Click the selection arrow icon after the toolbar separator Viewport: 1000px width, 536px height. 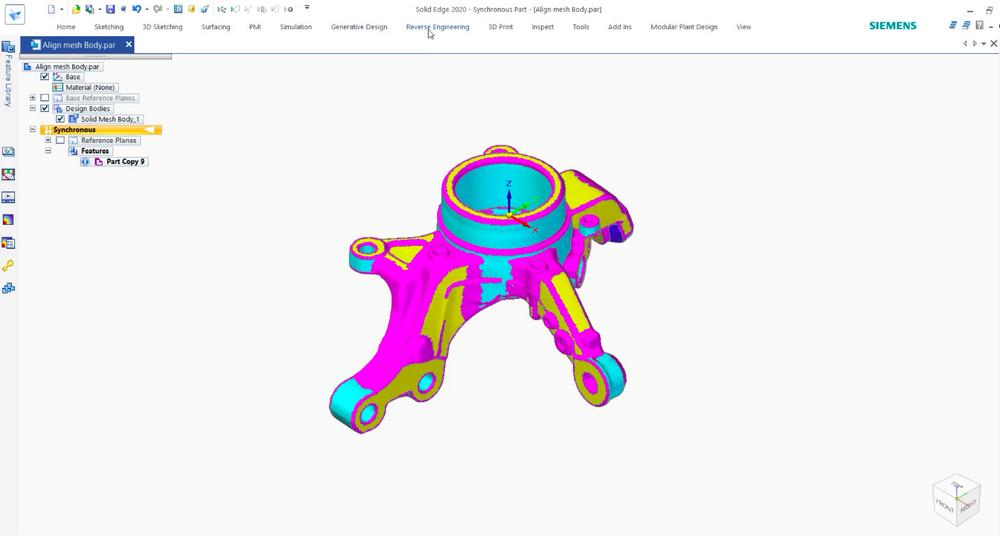(x=221, y=9)
